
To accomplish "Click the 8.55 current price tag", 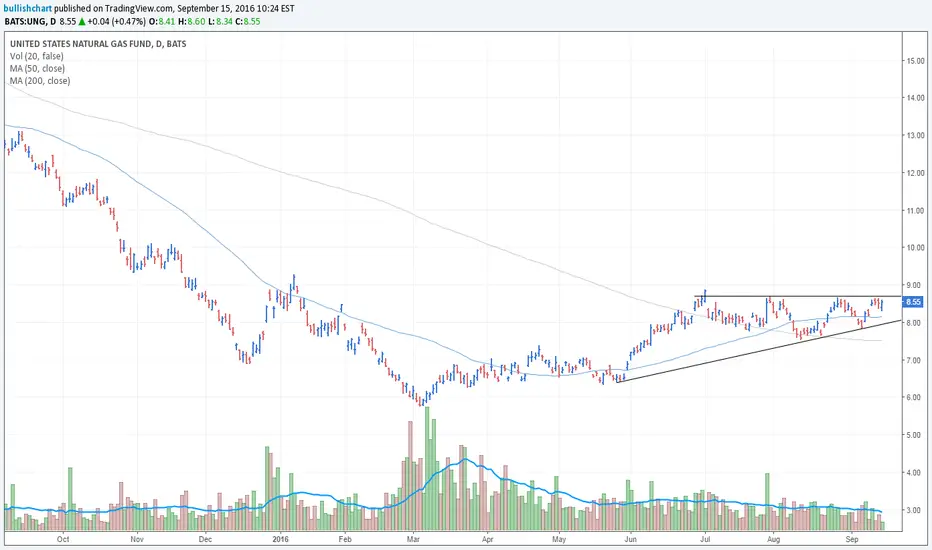I will click(x=912, y=302).
